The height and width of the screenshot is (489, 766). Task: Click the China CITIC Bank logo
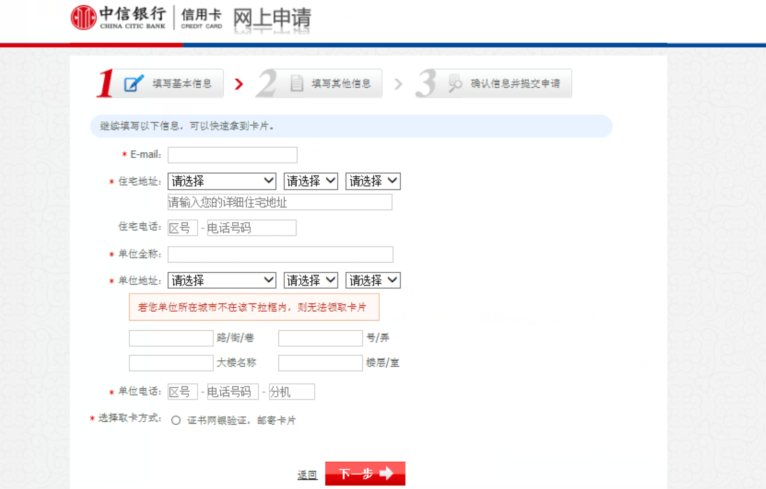coord(118,18)
